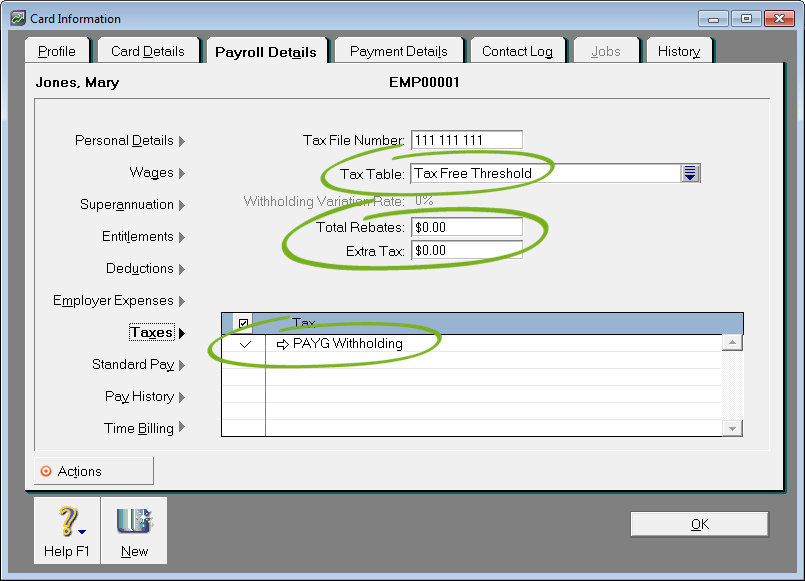Viewport: 805px width, 581px height.
Task: Click the Tax column header checkbox
Action: 243,322
